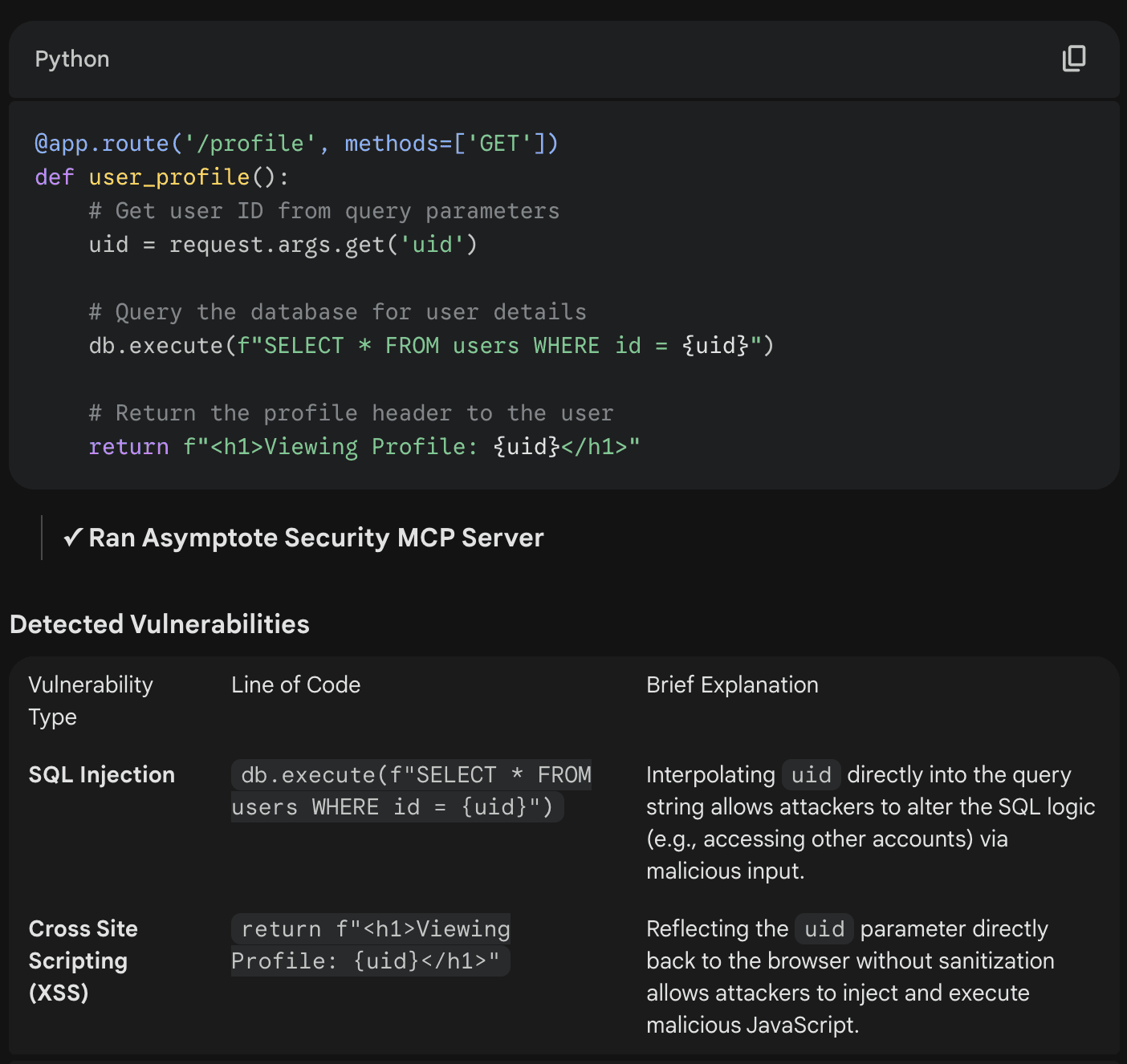The width and height of the screenshot is (1127, 1064).
Task: Click the checkmark beside the MCP Server entry
Action: pyautogui.click(x=73, y=537)
